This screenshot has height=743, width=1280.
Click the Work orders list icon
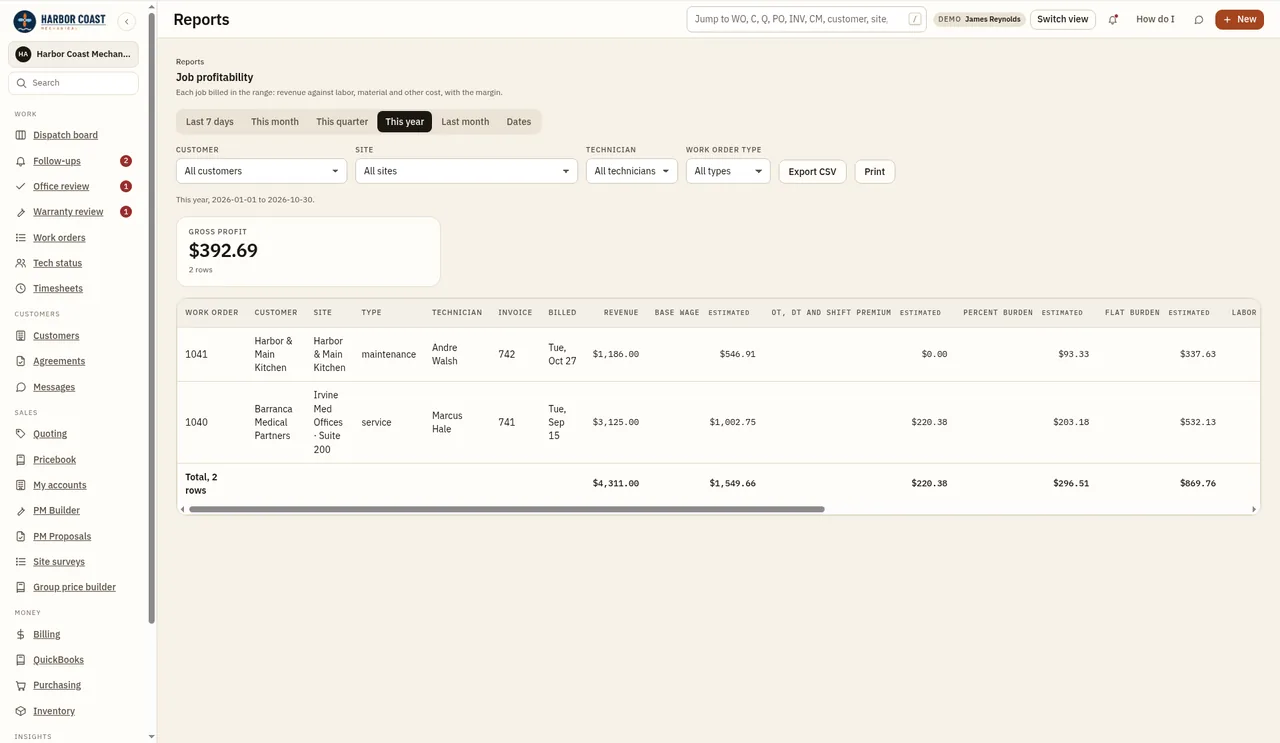tap(22, 238)
